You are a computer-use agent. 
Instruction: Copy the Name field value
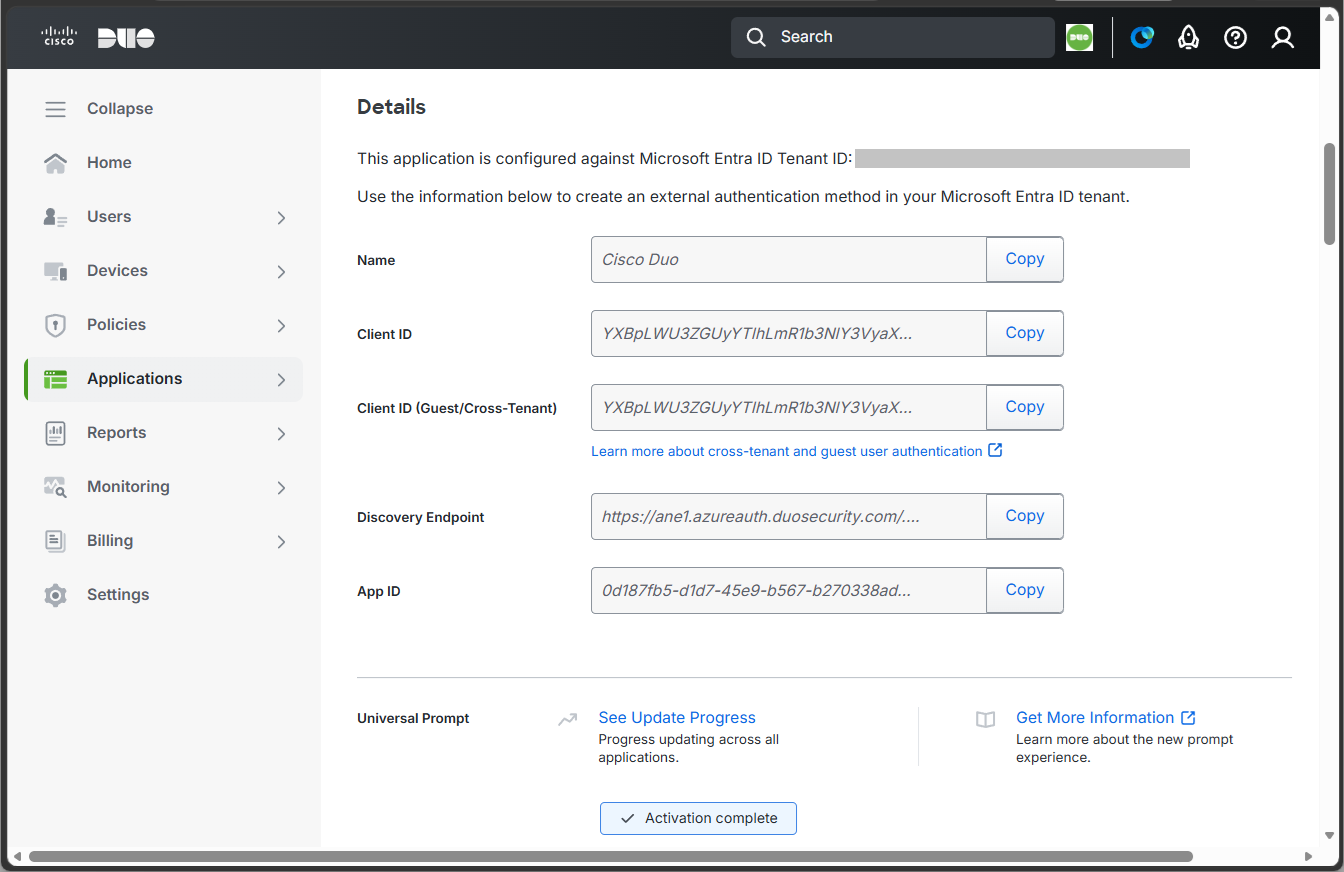pyautogui.click(x=1025, y=259)
